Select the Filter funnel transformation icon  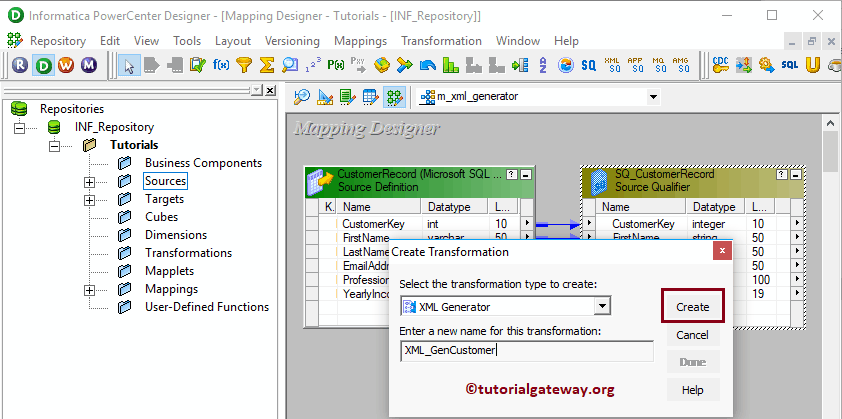244,66
